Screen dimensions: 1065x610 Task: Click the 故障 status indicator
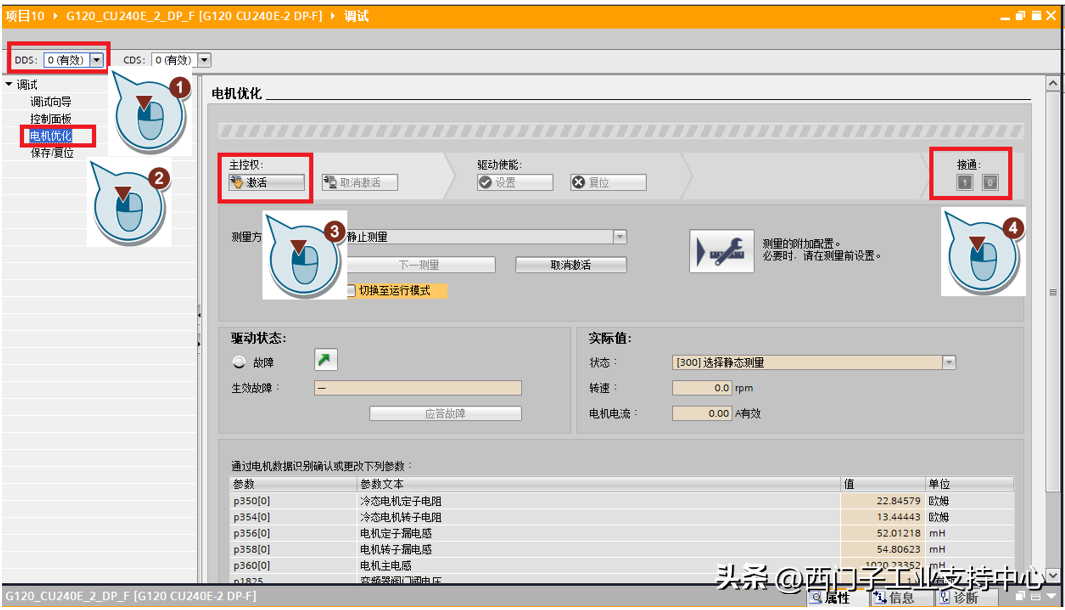(x=238, y=363)
